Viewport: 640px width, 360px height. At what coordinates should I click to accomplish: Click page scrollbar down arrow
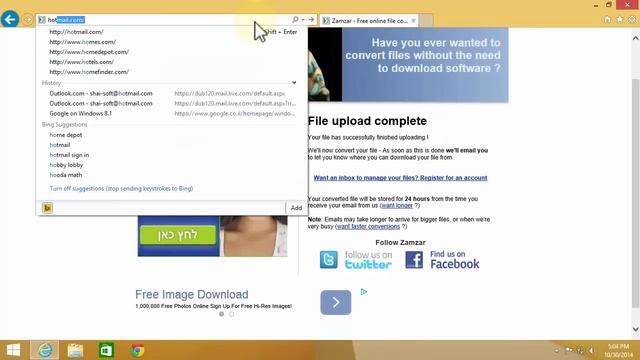coord(636,329)
